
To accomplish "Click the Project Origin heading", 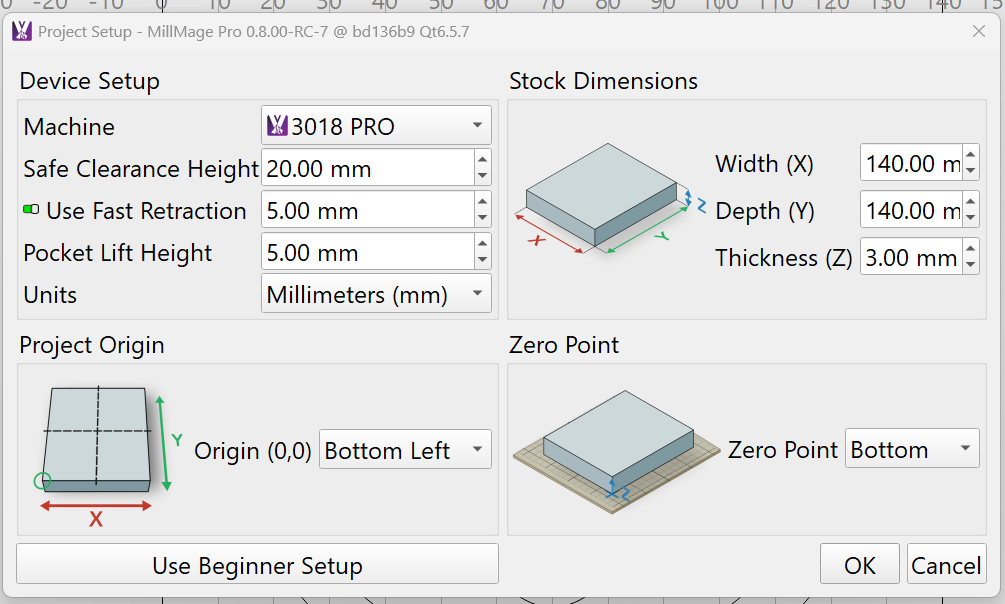I will tap(92, 346).
